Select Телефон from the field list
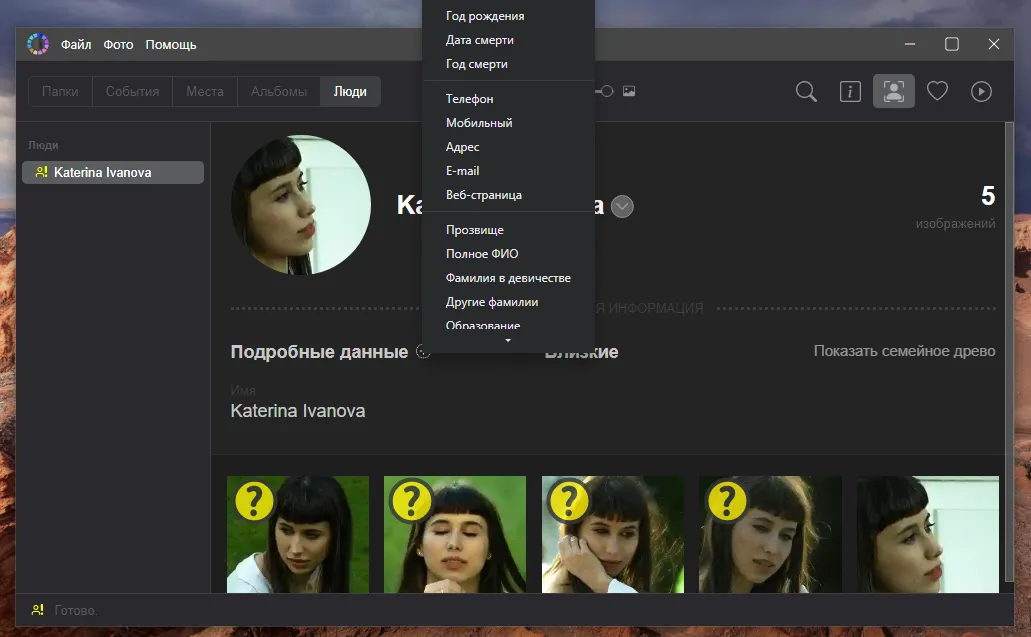This screenshot has height=637, width=1031. (x=470, y=98)
